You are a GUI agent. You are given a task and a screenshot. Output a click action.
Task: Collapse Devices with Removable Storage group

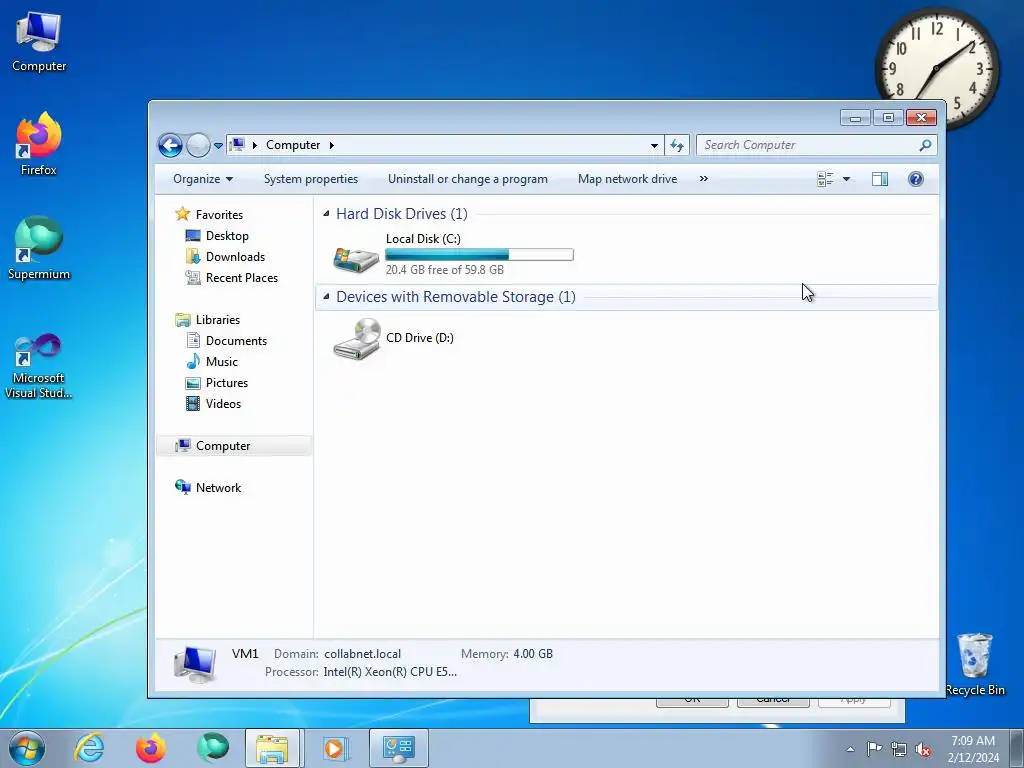[x=326, y=296]
